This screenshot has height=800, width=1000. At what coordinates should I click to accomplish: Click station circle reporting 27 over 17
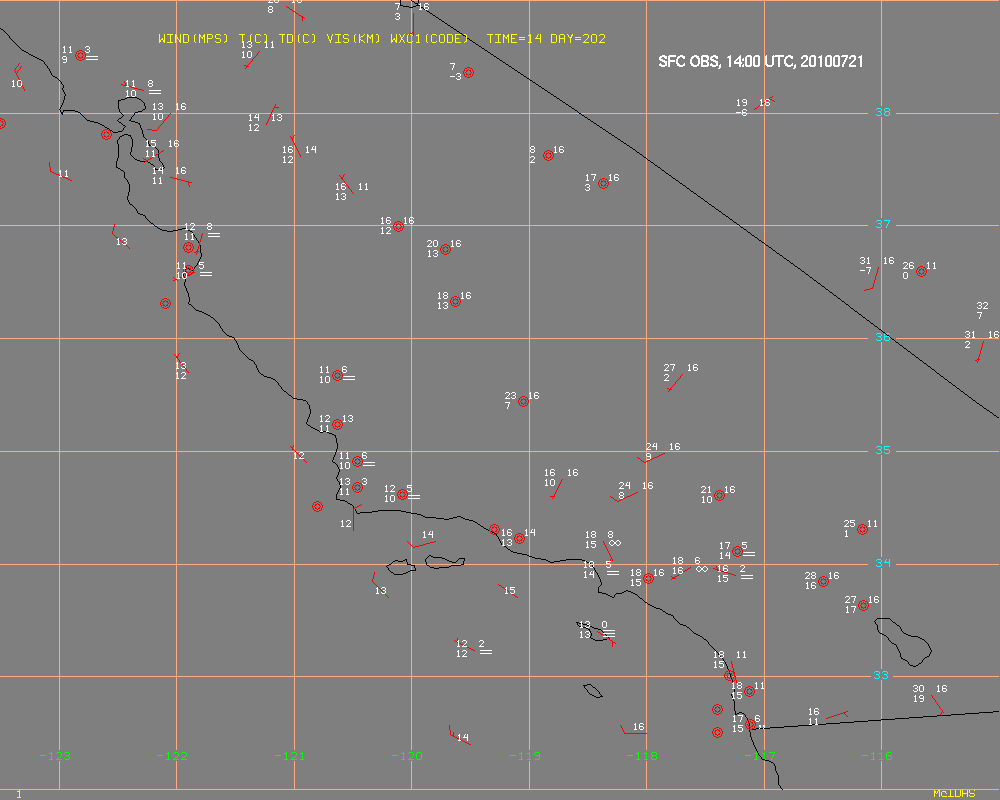point(864,605)
